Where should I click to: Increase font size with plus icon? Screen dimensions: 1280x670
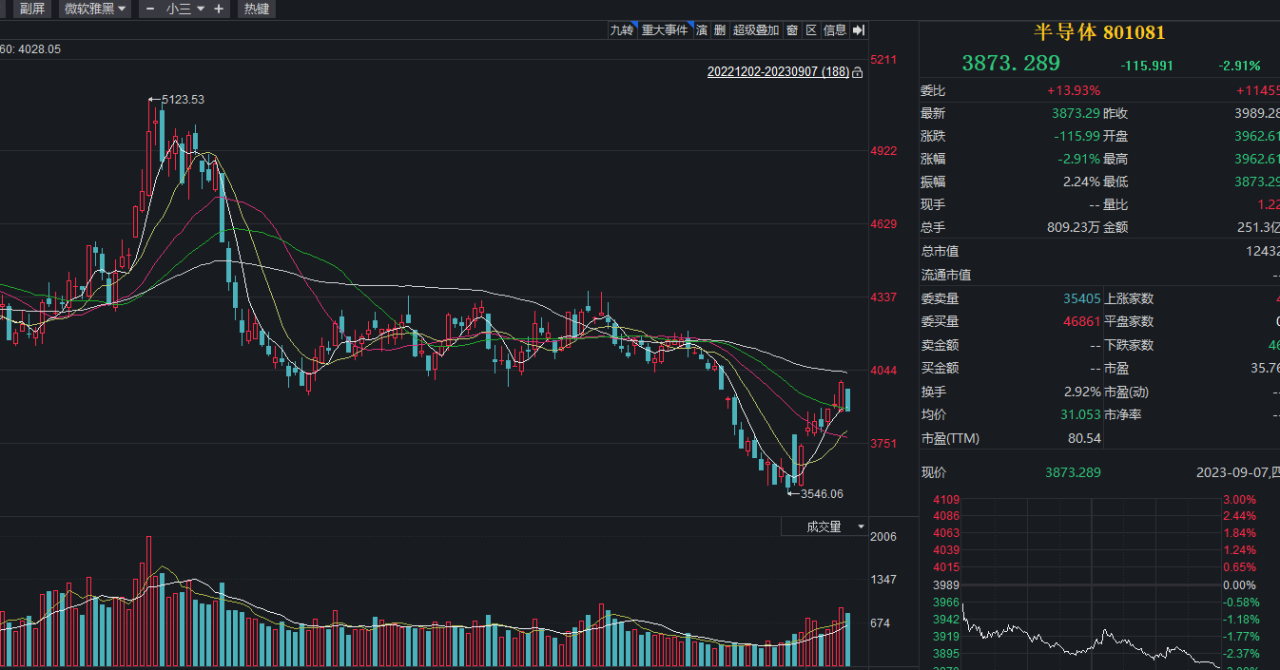point(218,9)
